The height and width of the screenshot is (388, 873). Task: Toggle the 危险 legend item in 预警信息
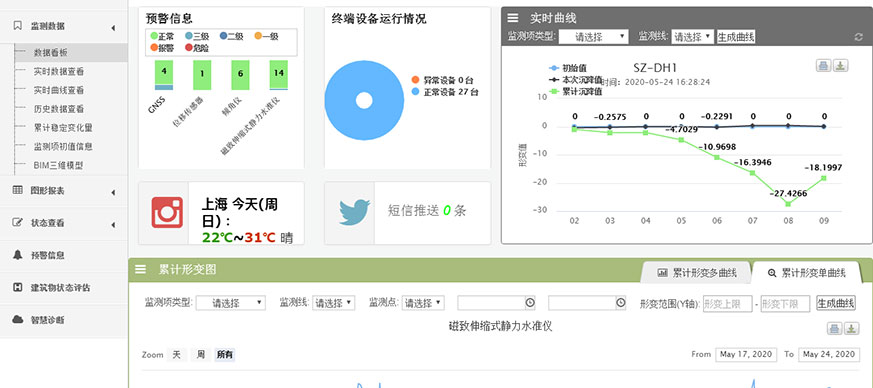click(197, 48)
